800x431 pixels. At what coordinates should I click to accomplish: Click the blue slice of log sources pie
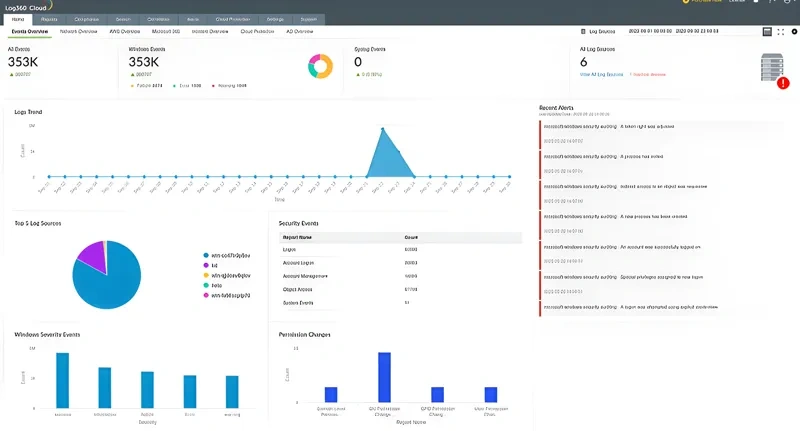pyautogui.click(x=110, y=286)
